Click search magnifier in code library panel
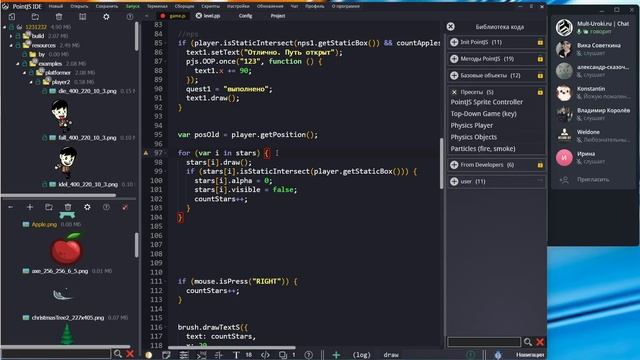Viewport: 640px width, 360px height. point(528,342)
